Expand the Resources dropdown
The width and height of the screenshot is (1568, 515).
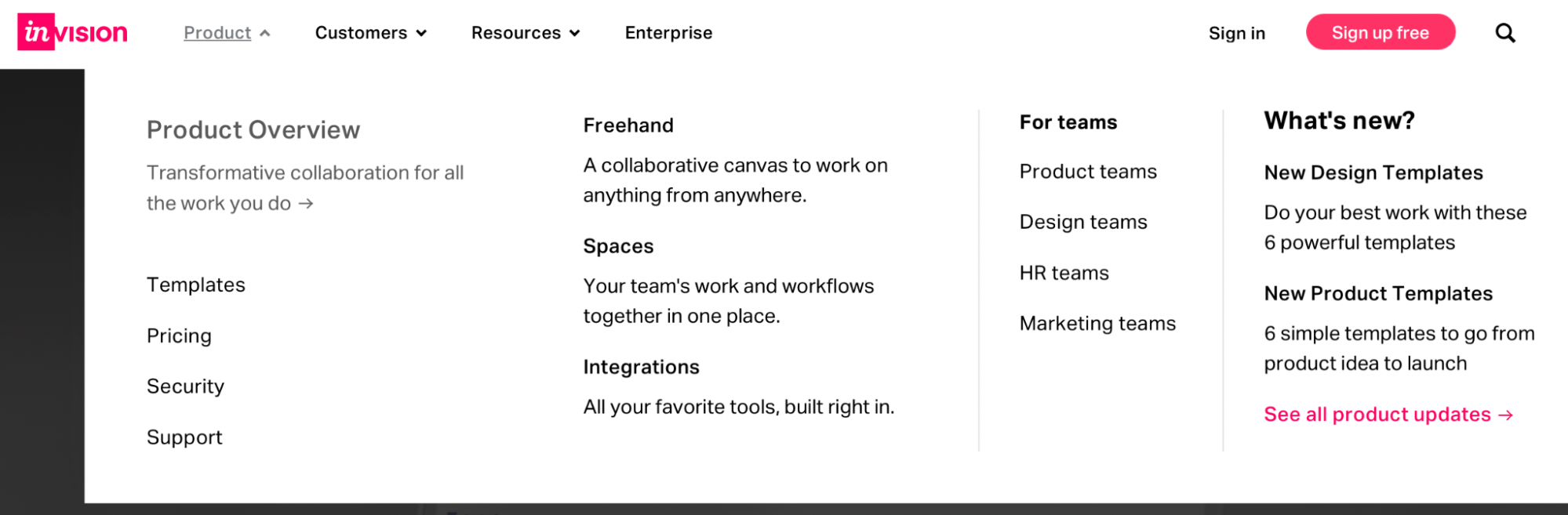coord(525,33)
